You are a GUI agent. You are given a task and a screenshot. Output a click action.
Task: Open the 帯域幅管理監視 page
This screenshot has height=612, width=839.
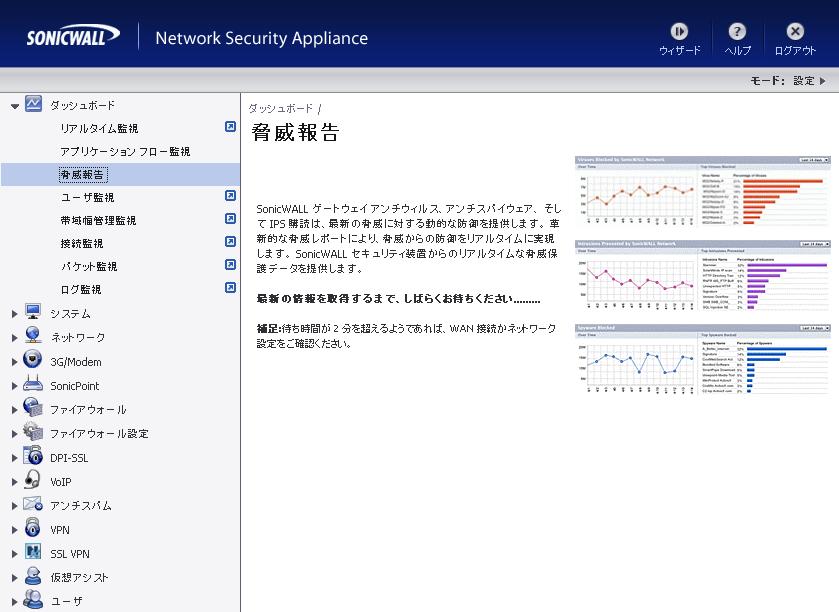[x=98, y=220]
